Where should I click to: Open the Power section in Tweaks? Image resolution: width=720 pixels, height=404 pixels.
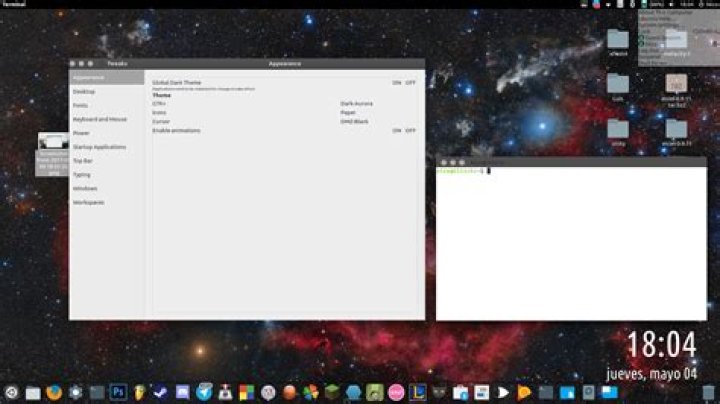107,133
